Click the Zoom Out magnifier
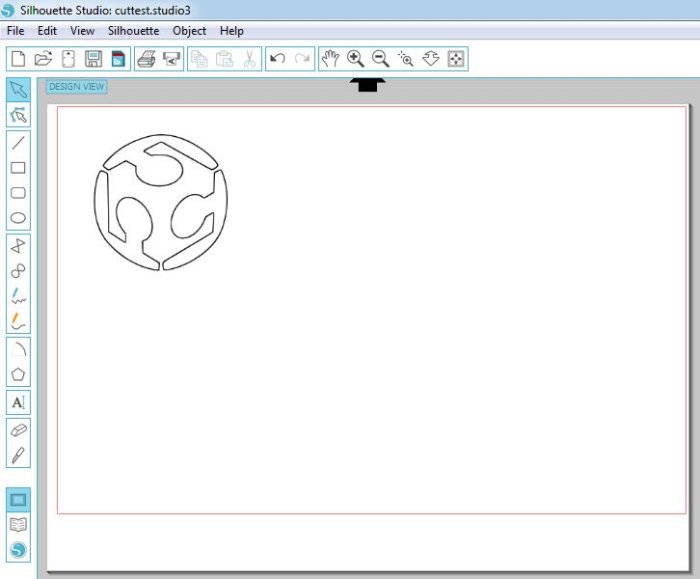This screenshot has width=700, height=579. (x=380, y=58)
